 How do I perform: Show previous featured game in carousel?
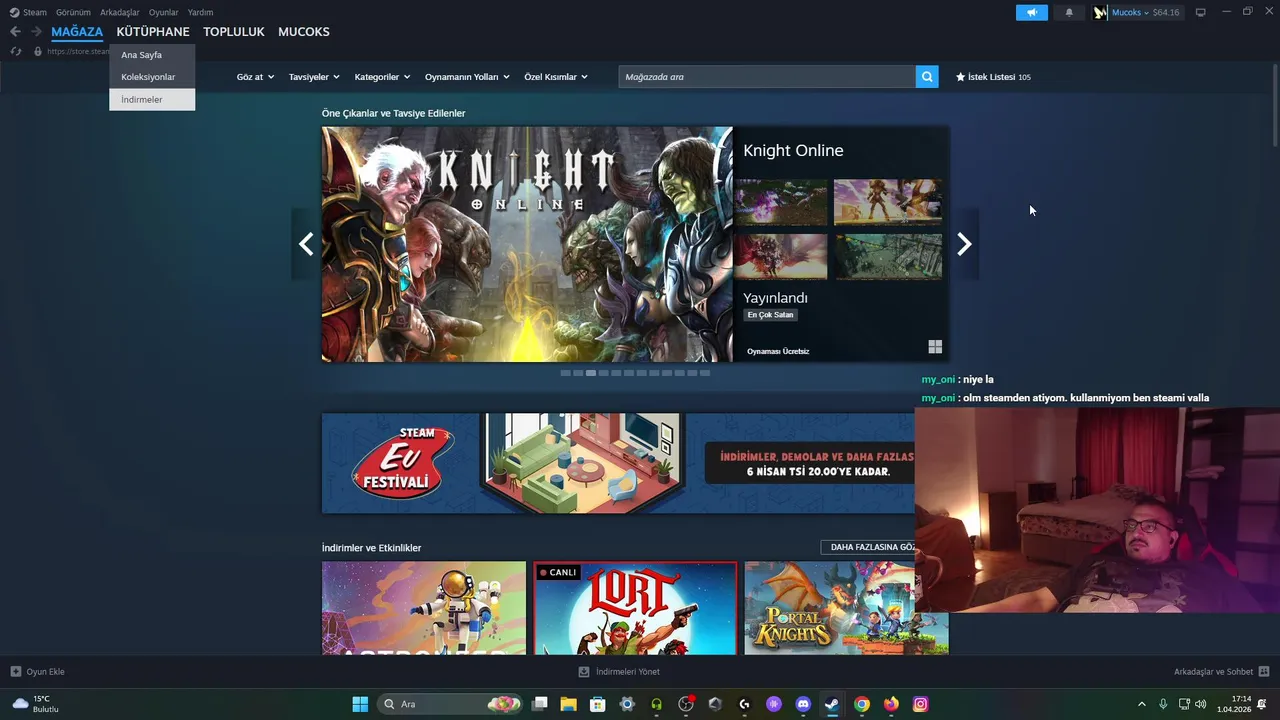(x=306, y=244)
